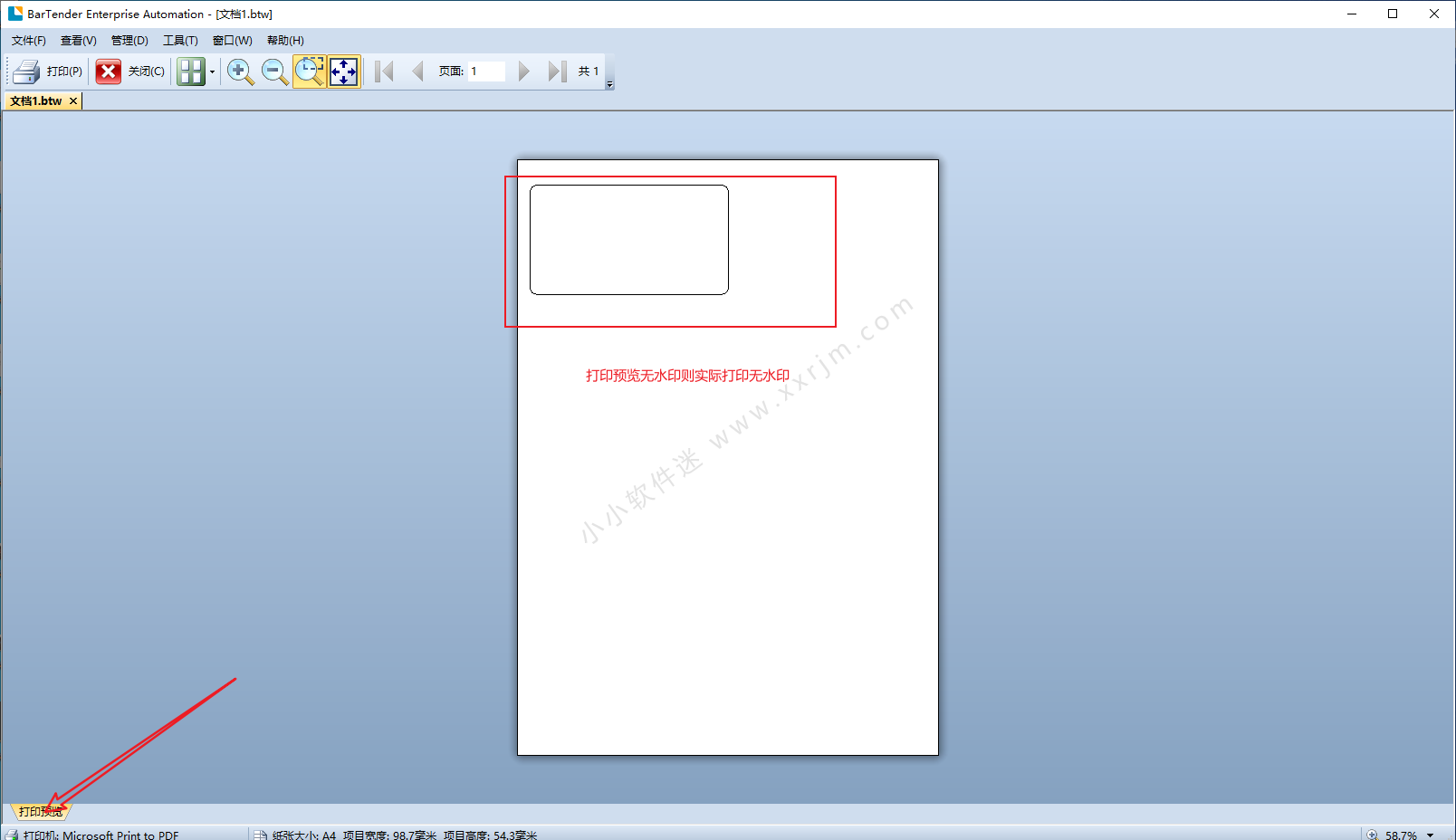The image size is (1456, 840).
Task: Expand the page layout dropdown arrow
Action: pos(213,72)
